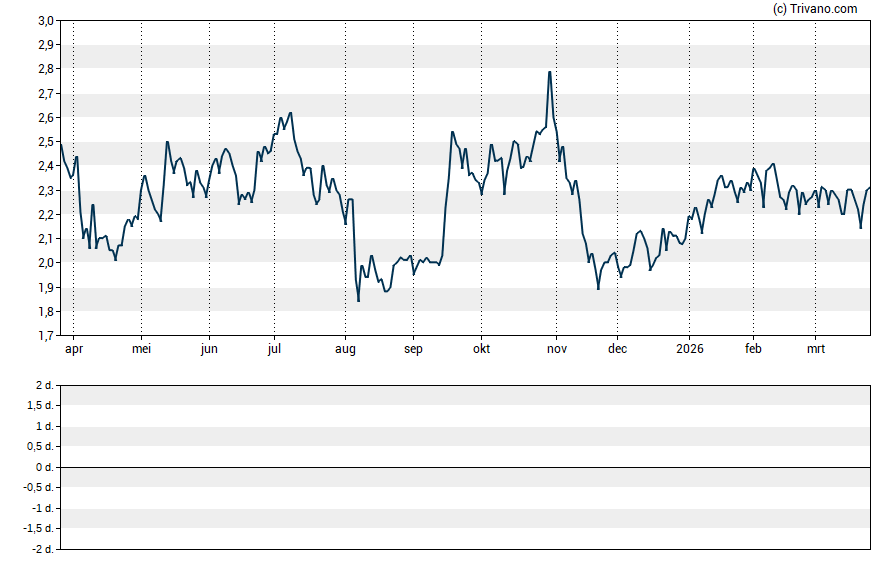The image size is (888, 565).
Task: Click the '-2 d.' label in the lower chart
Action: click(40, 550)
